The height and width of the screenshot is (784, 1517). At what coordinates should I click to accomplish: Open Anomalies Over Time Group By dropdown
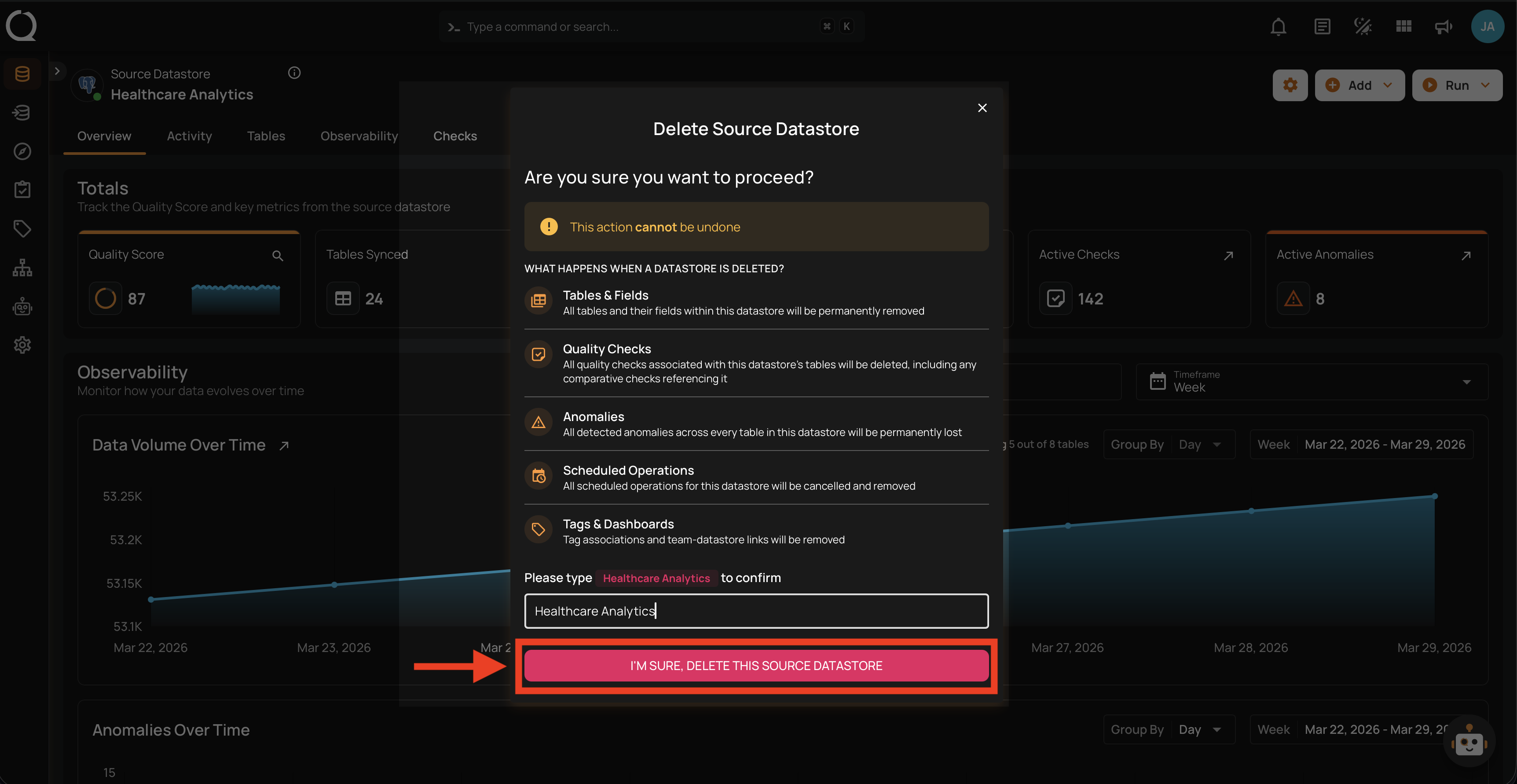(x=1169, y=730)
